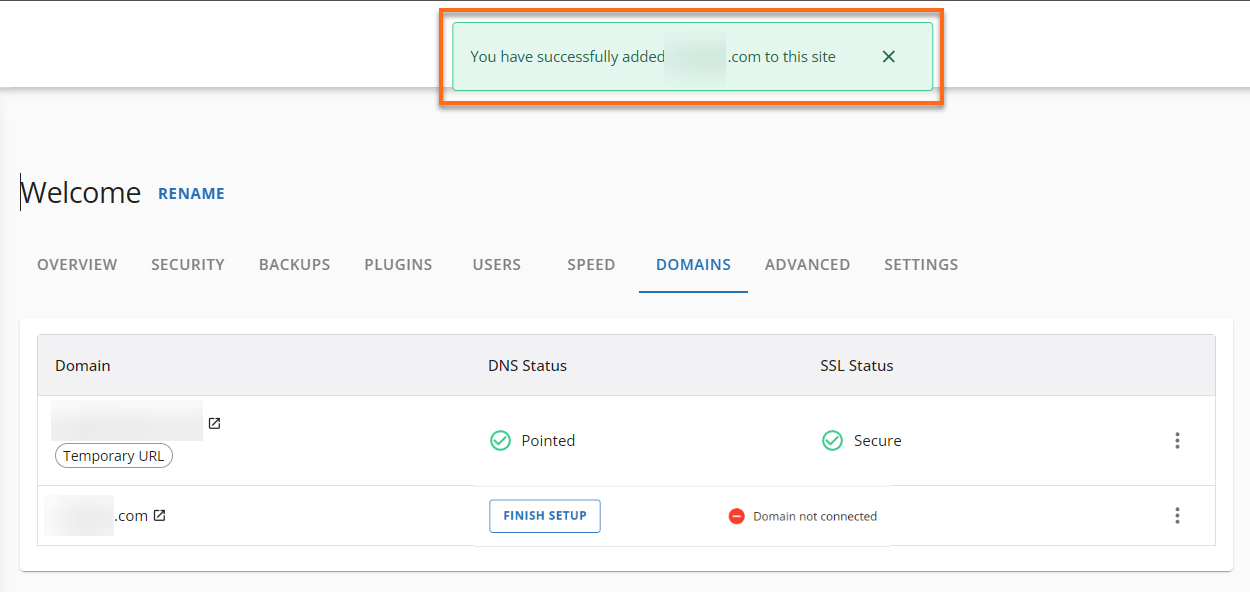Viewport: 1250px width, 592px height.
Task: Expand the .com domain row's options menu
Action: pos(1177,516)
